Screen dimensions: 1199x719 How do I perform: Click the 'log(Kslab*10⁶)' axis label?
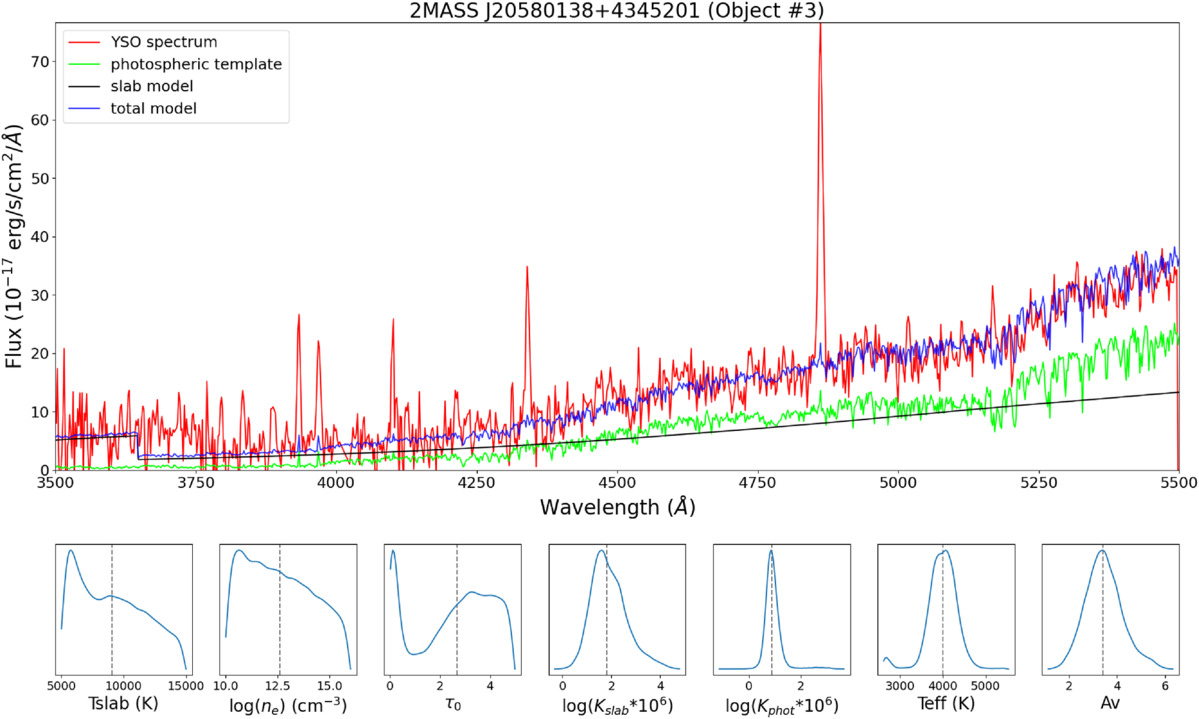[x=618, y=704]
